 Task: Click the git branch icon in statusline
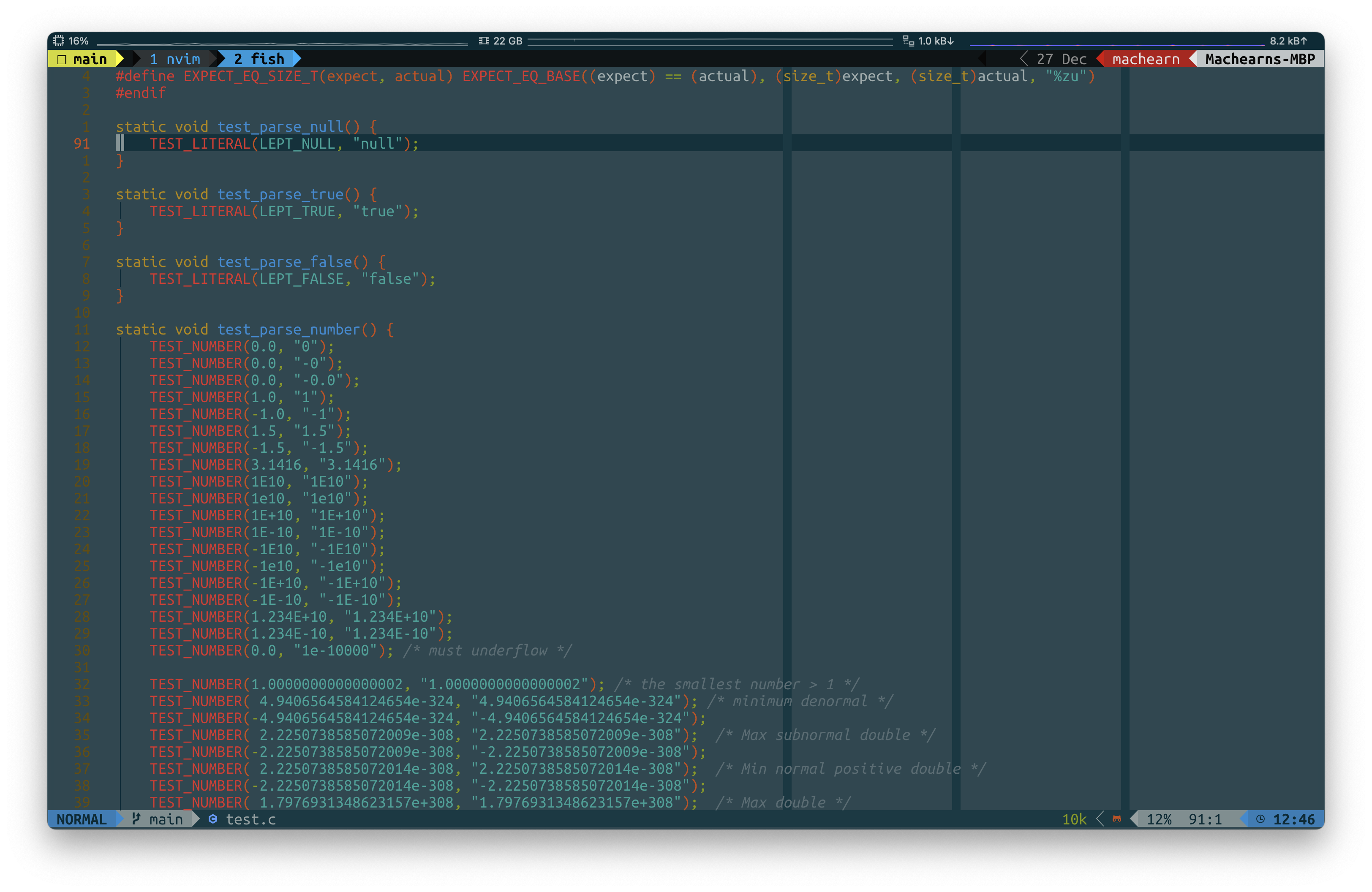click(x=136, y=818)
